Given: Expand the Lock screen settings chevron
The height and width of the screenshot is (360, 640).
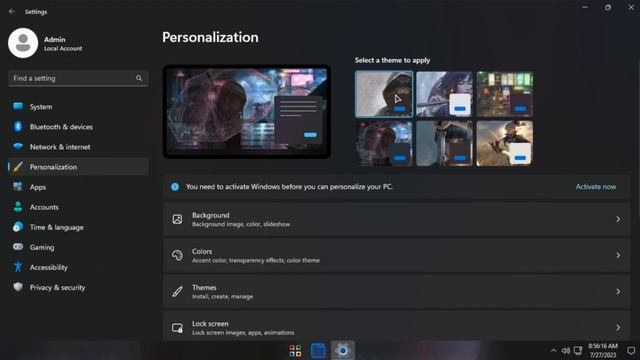Looking at the screenshot, I should pos(618,327).
